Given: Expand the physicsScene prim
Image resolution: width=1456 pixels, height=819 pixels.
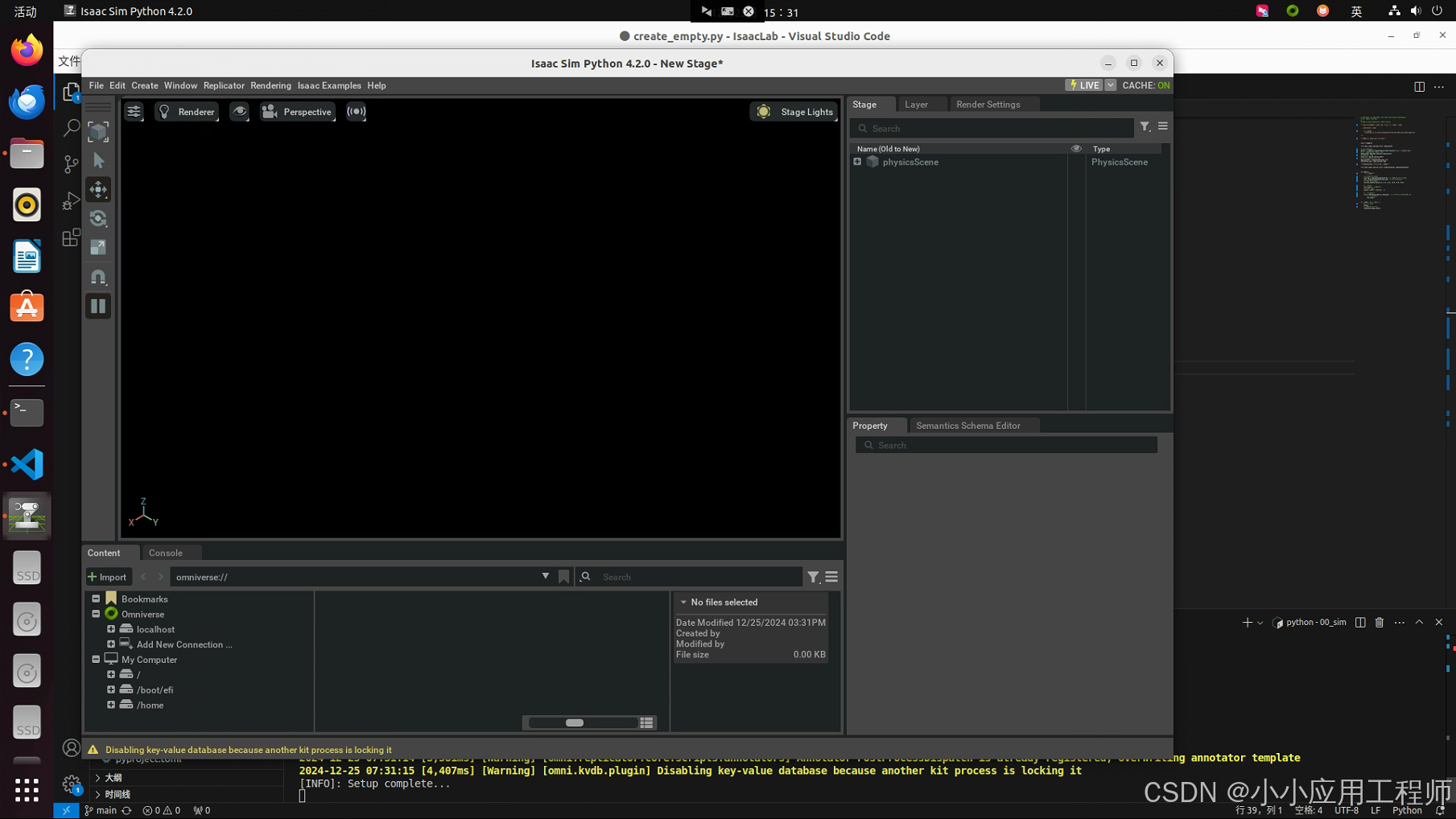Looking at the screenshot, I should (x=857, y=162).
